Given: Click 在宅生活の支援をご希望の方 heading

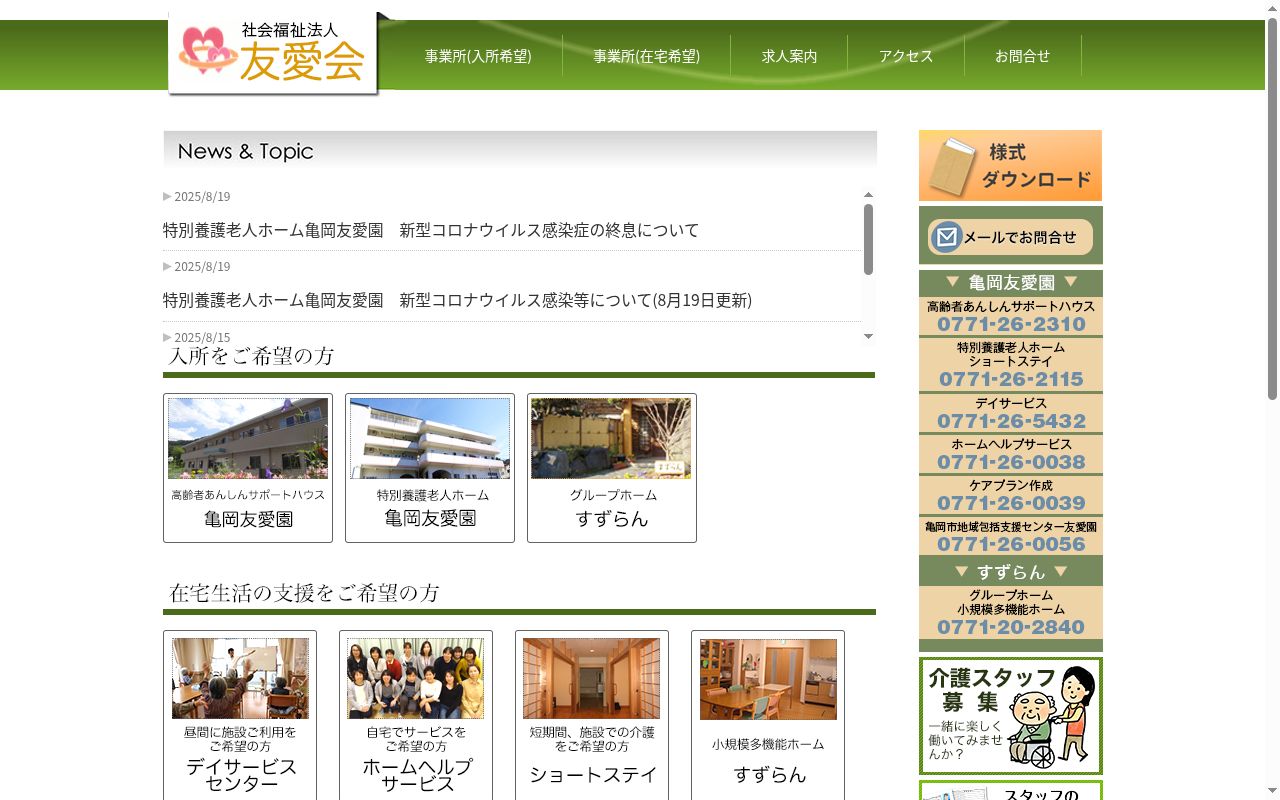Looking at the screenshot, I should (x=304, y=593).
